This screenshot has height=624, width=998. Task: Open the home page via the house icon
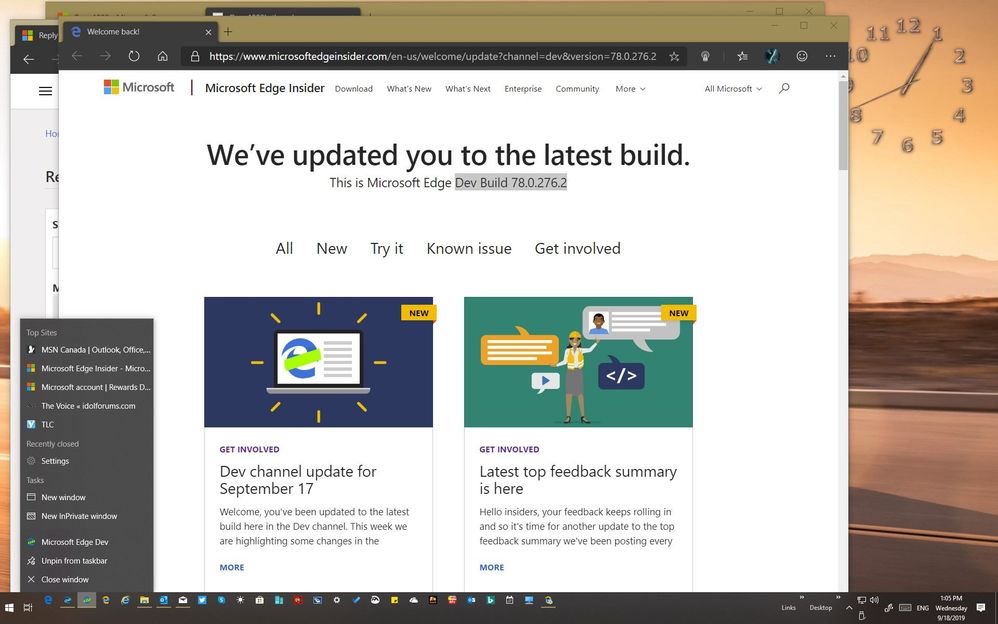point(162,56)
